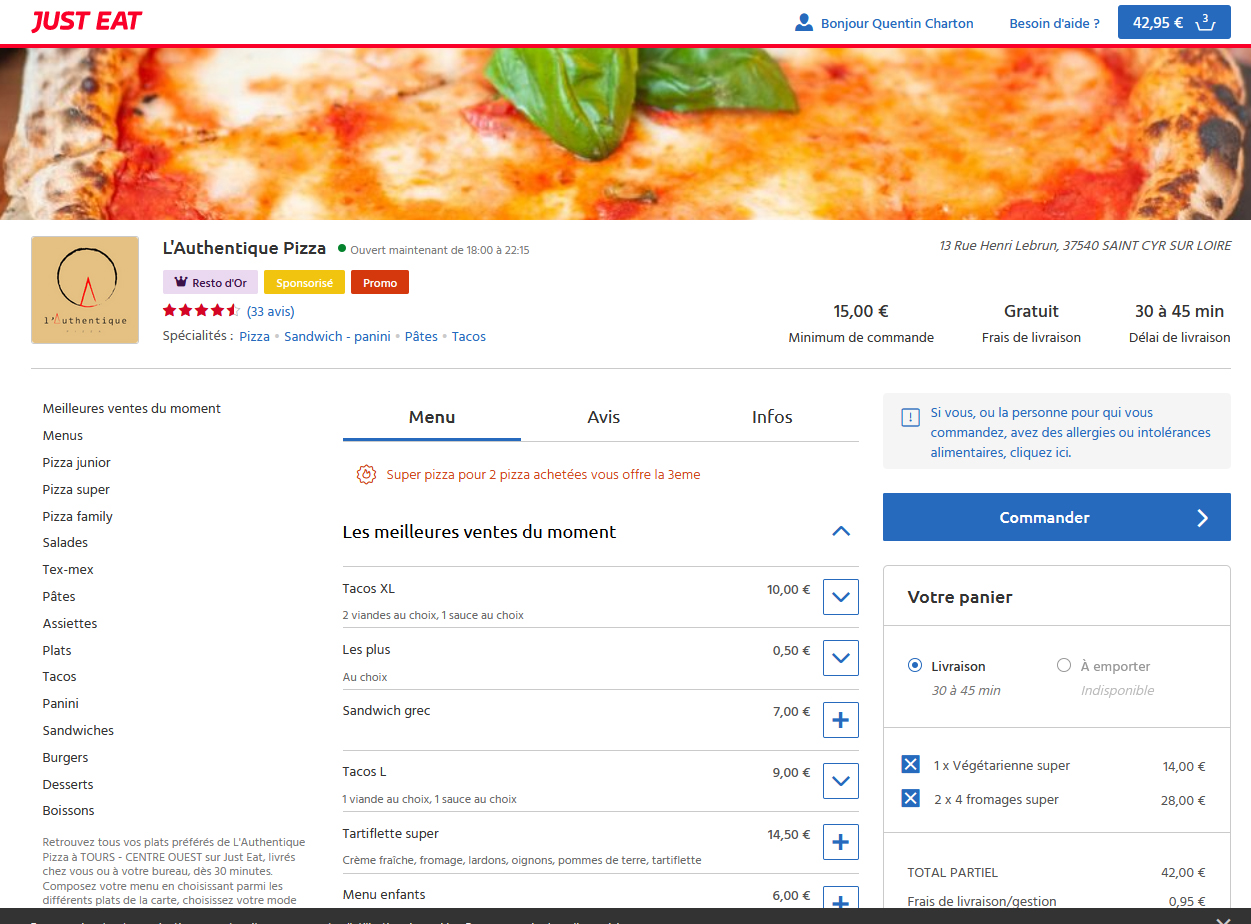Open the Pâtes category in sidebar

tap(59, 597)
